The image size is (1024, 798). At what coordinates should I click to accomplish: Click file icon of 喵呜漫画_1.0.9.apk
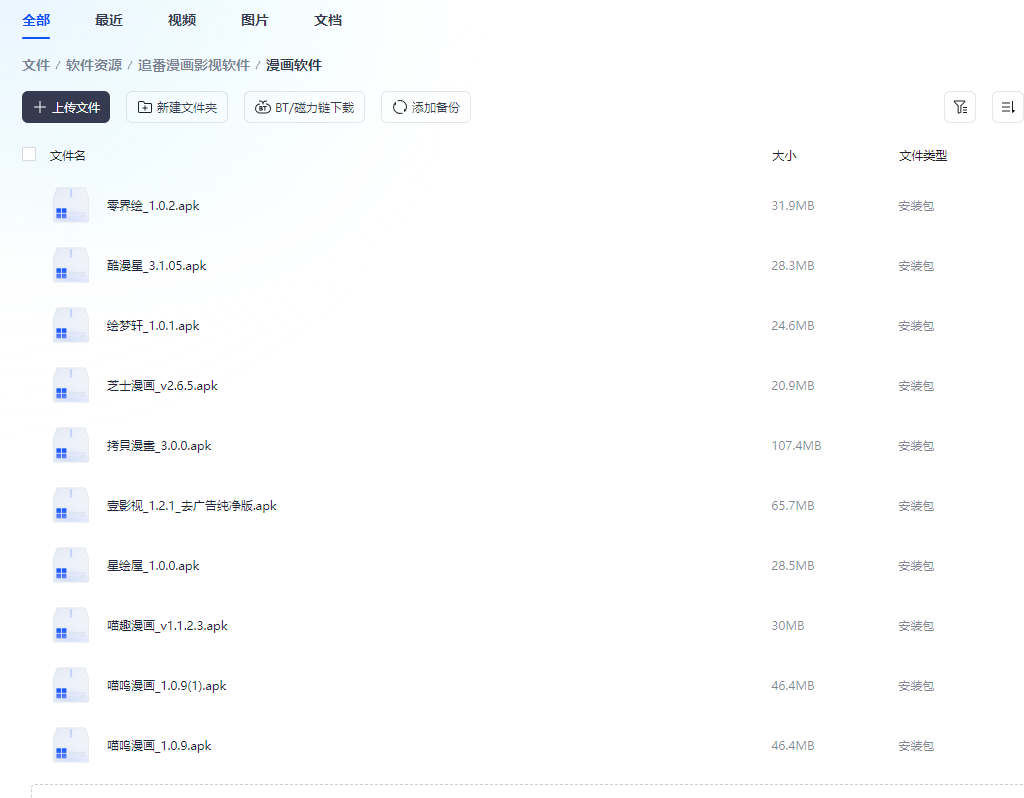pyautogui.click(x=71, y=746)
